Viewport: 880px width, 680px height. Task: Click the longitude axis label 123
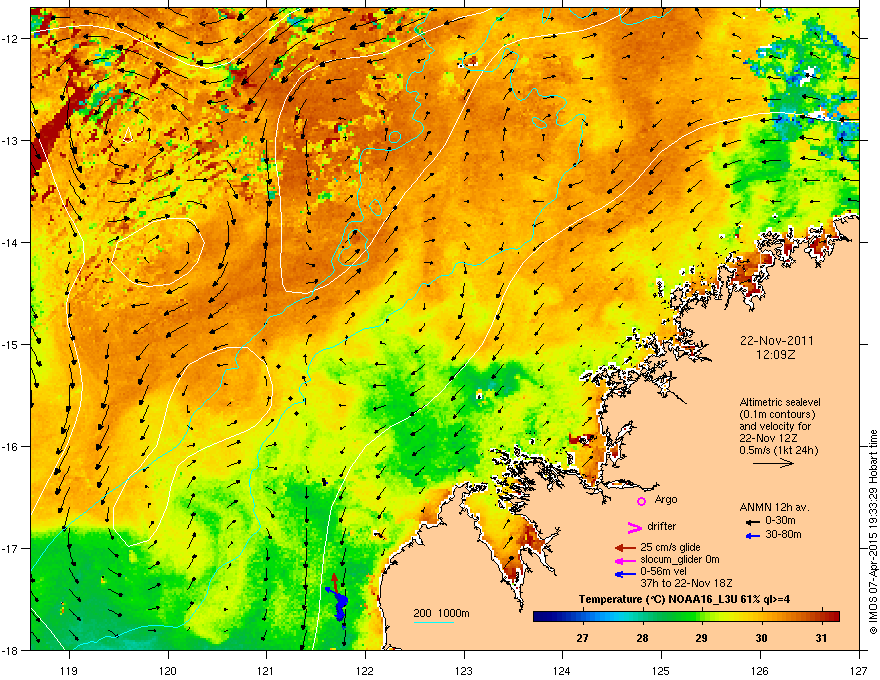(464, 670)
